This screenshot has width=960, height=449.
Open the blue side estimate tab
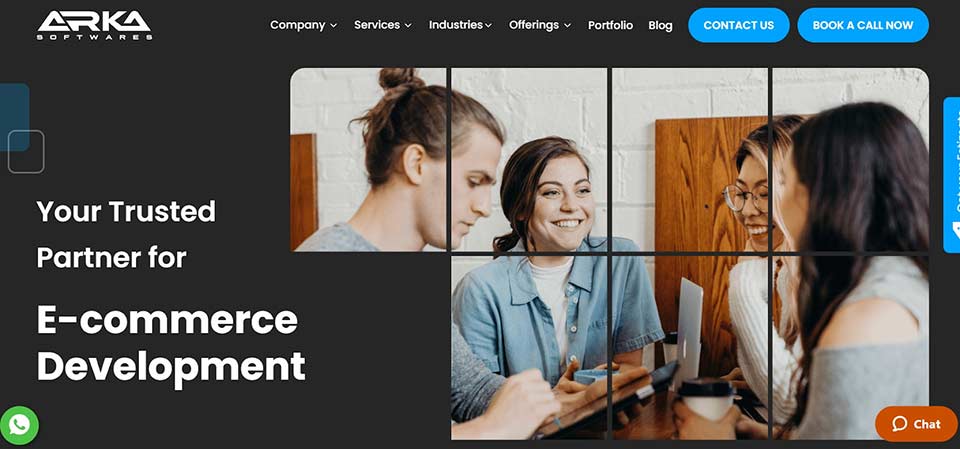(x=951, y=175)
